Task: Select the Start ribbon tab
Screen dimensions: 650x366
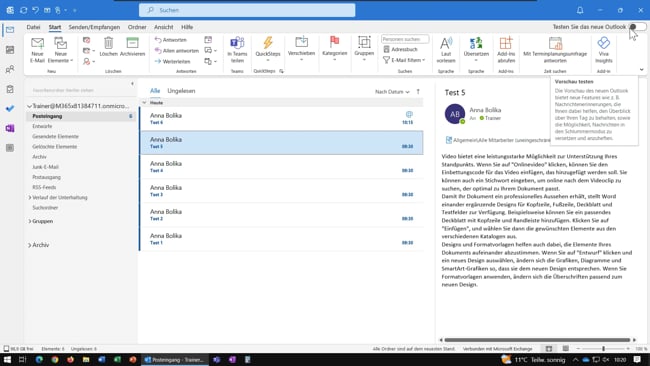Action: [x=55, y=27]
